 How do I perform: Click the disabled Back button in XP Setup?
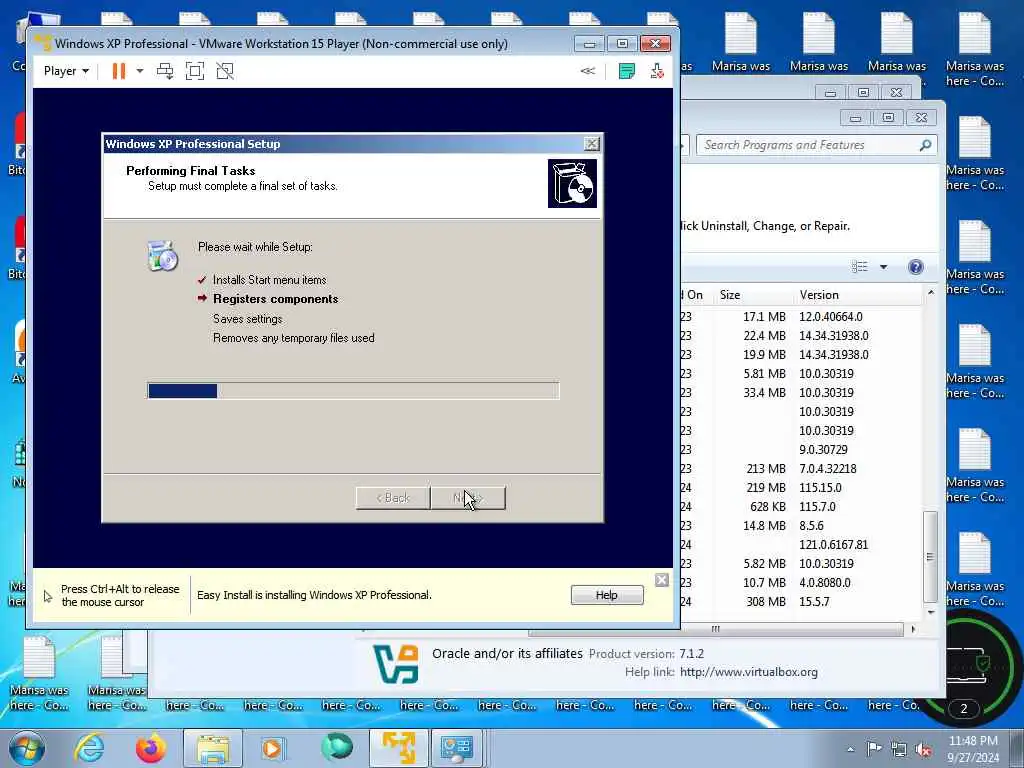pyautogui.click(x=393, y=498)
